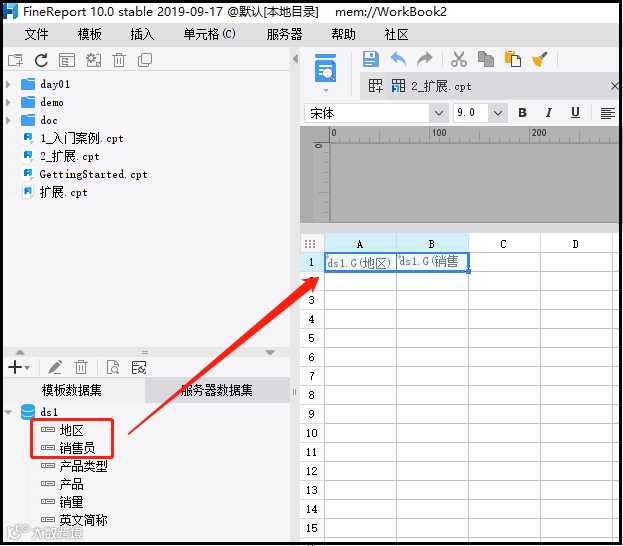Collapse the ds1 dataset node
This screenshot has height=546, width=623.
[x=9, y=412]
